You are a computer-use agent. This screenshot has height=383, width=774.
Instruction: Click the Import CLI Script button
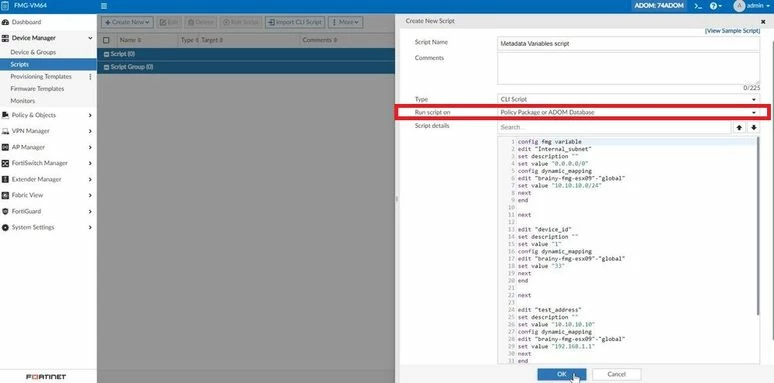tap(295, 22)
